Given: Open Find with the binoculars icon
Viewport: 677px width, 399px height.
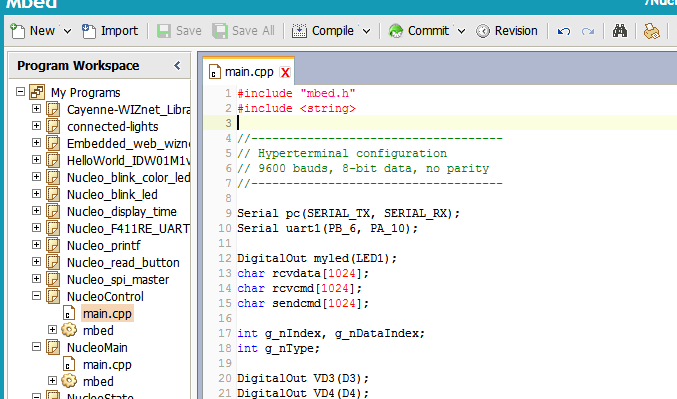Looking at the screenshot, I should (620, 31).
